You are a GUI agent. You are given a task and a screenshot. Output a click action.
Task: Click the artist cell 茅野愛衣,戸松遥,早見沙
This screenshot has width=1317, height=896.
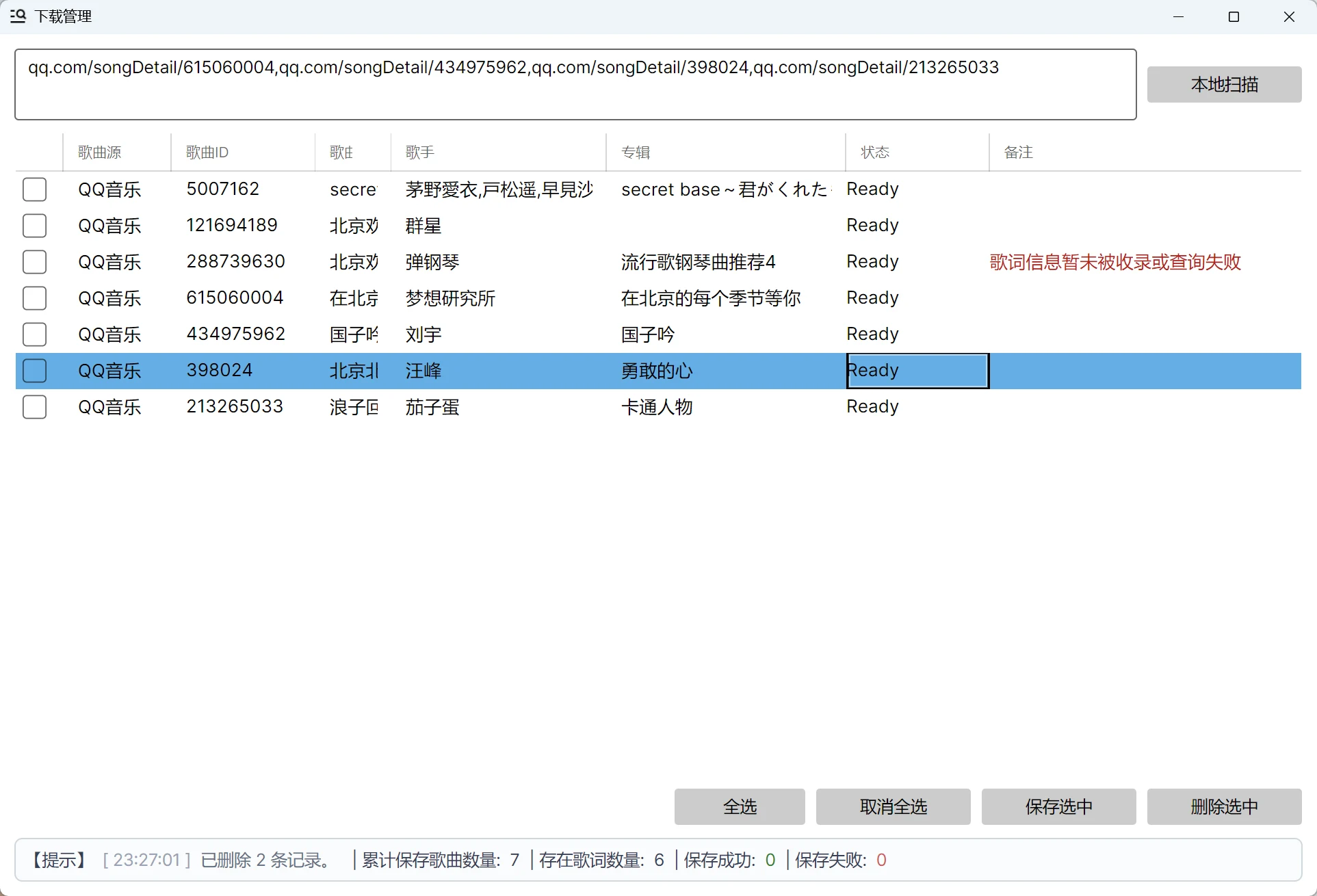point(499,189)
